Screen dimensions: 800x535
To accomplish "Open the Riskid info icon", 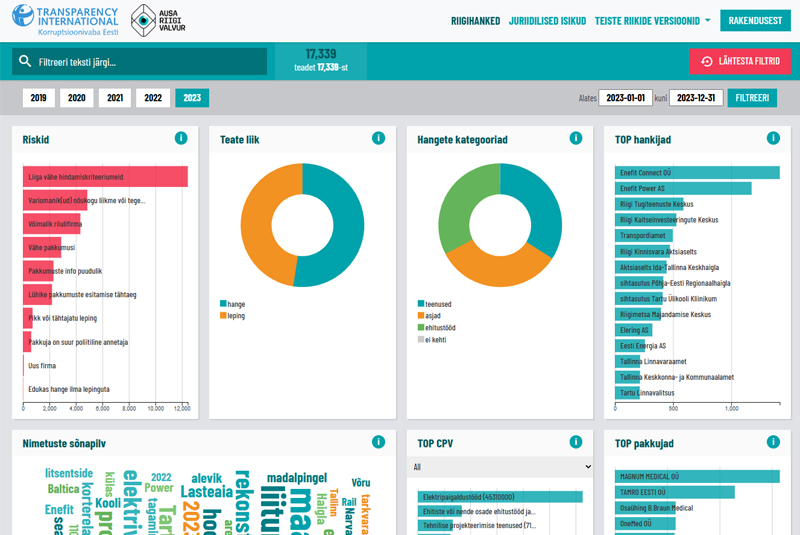I will pyautogui.click(x=181, y=138).
